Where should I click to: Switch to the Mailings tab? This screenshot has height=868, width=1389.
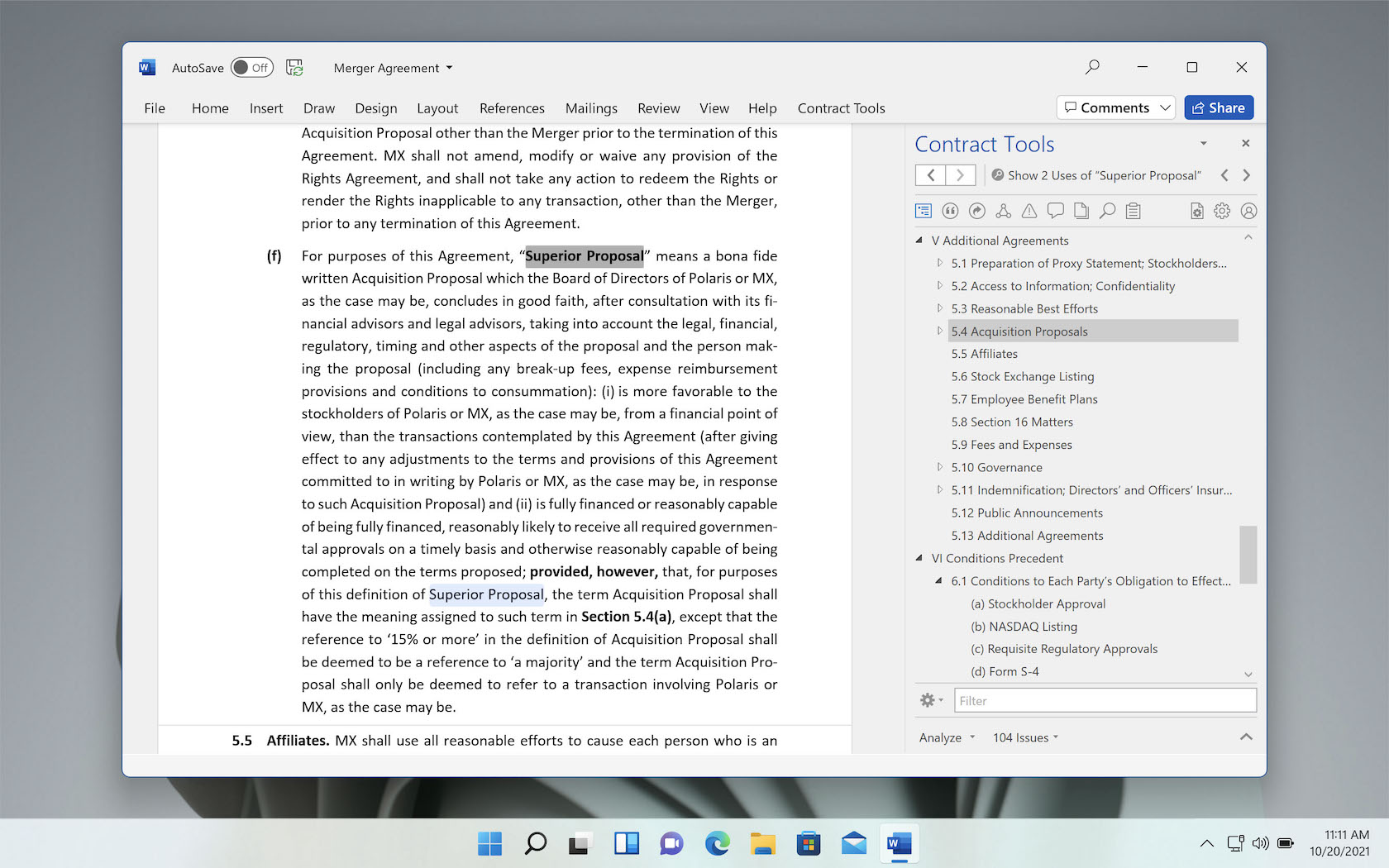point(591,108)
